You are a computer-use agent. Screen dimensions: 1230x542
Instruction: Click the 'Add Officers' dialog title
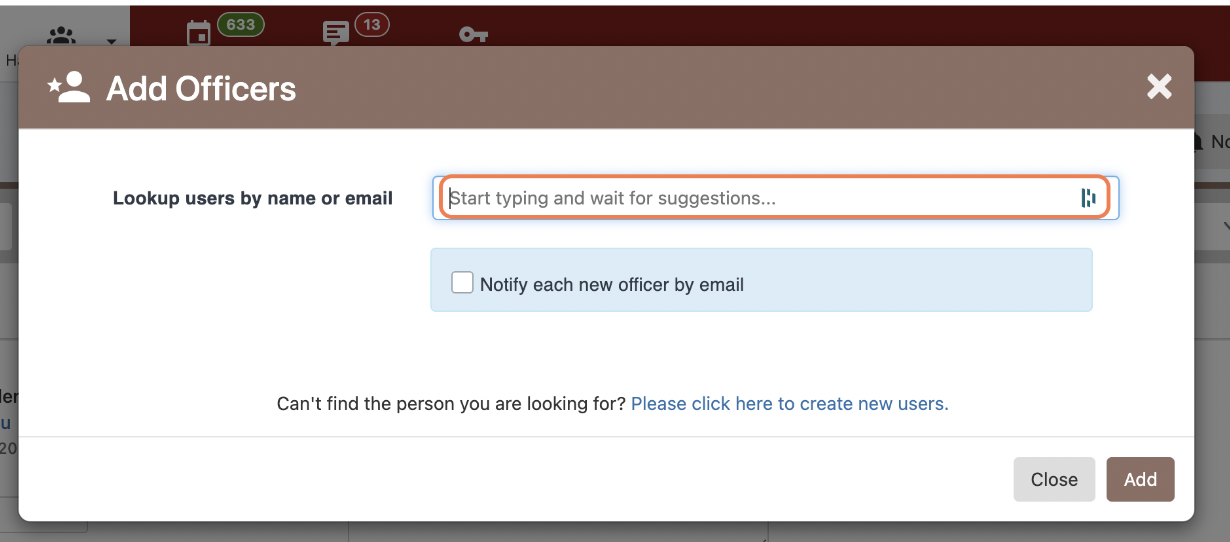[201, 89]
